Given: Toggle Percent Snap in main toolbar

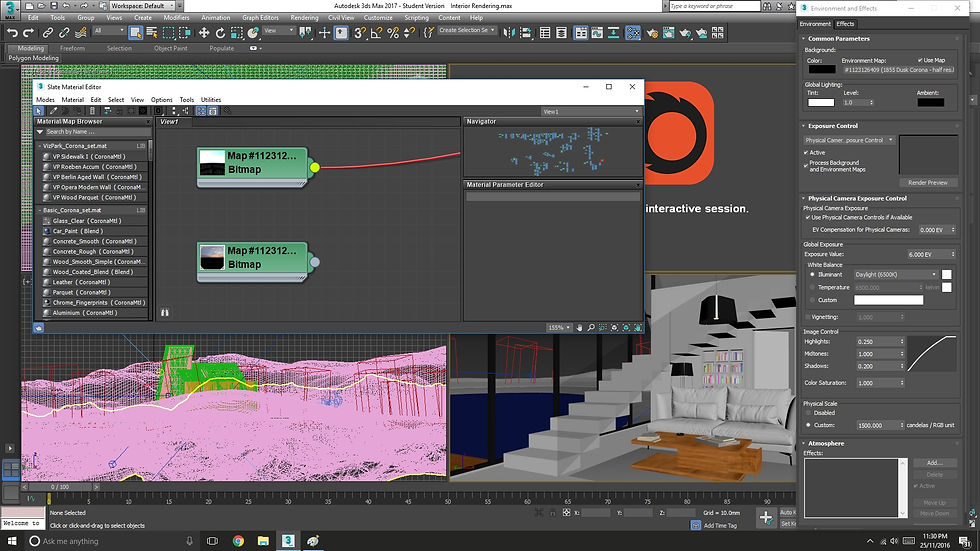Looking at the screenshot, I should coord(393,32).
